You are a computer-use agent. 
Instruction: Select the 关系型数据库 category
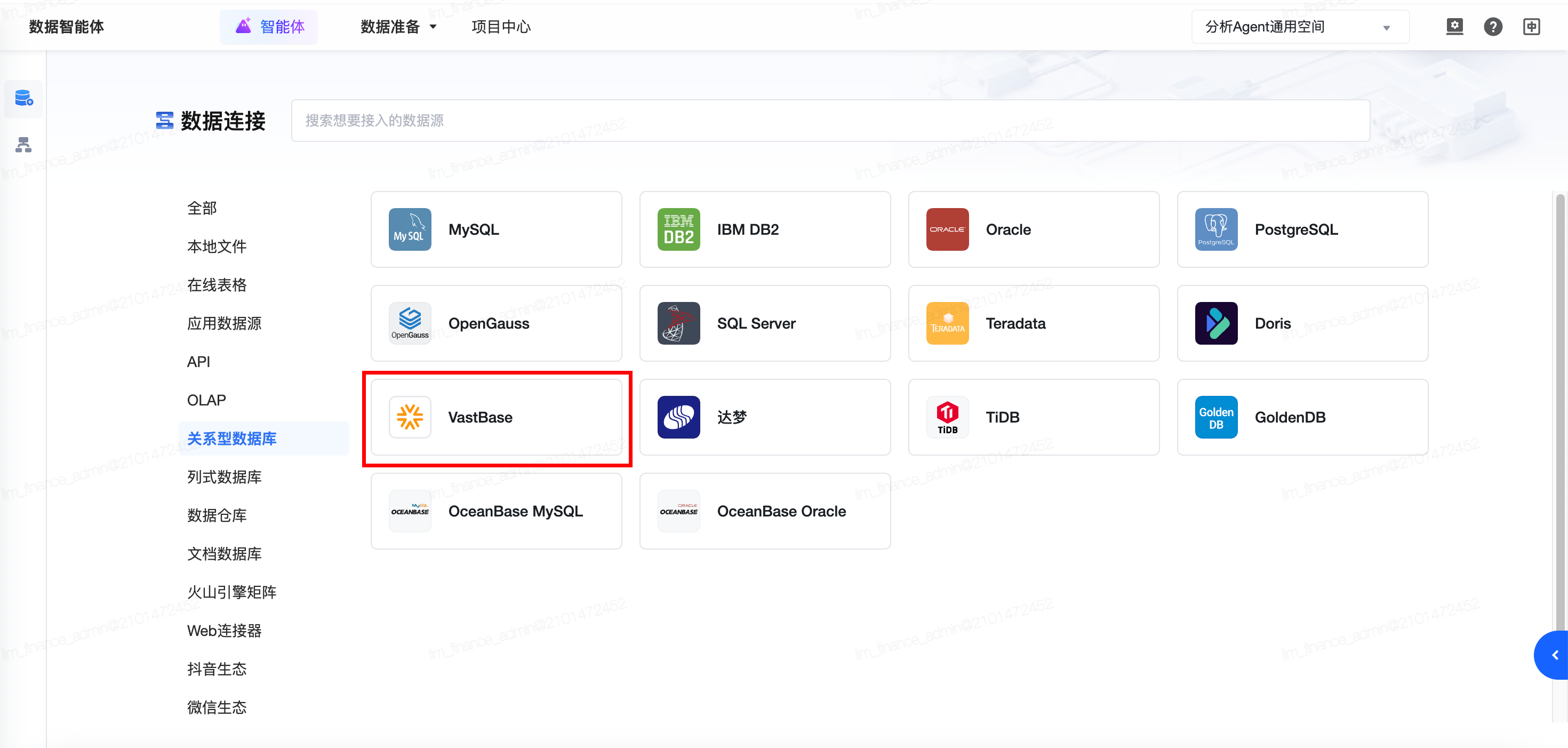click(263, 439)
